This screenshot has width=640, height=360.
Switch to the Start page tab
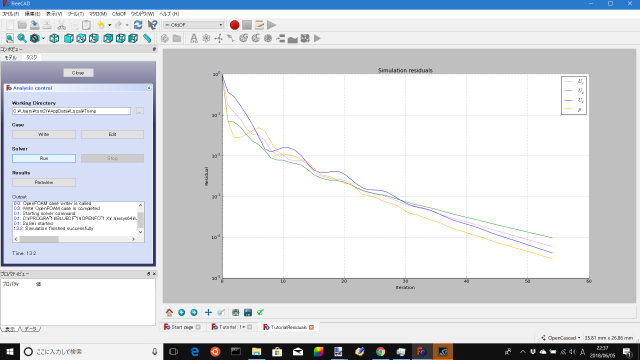pyautogui.click(x=182, y=327)
